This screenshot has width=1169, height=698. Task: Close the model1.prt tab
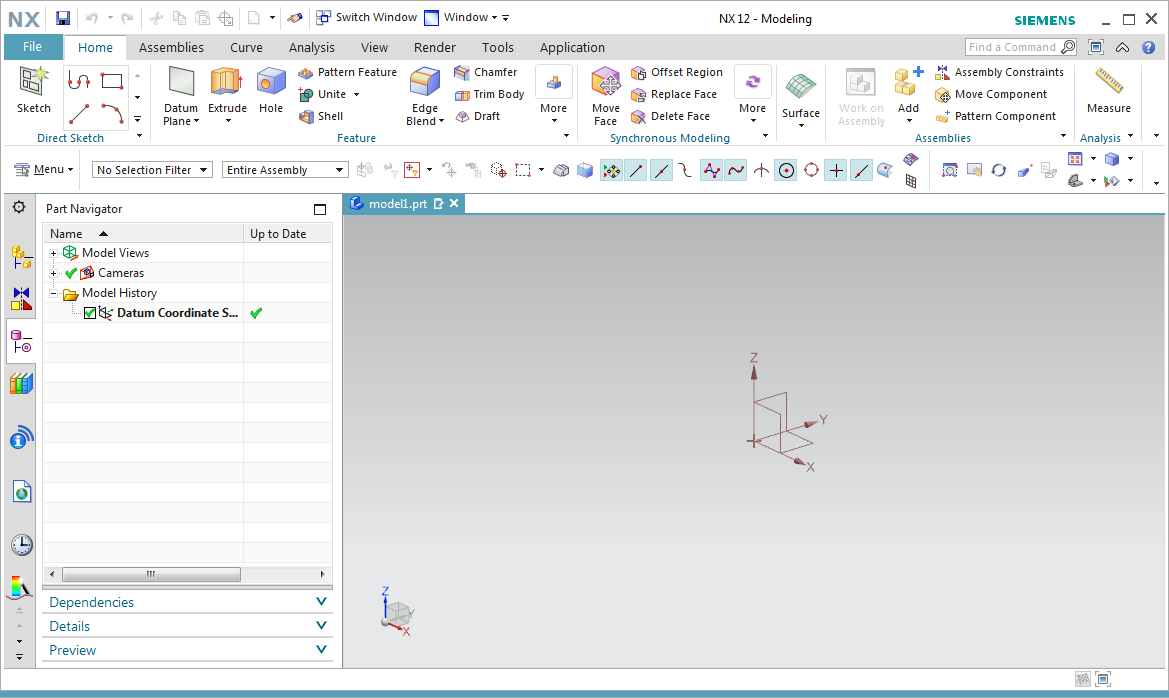point(454,204)
